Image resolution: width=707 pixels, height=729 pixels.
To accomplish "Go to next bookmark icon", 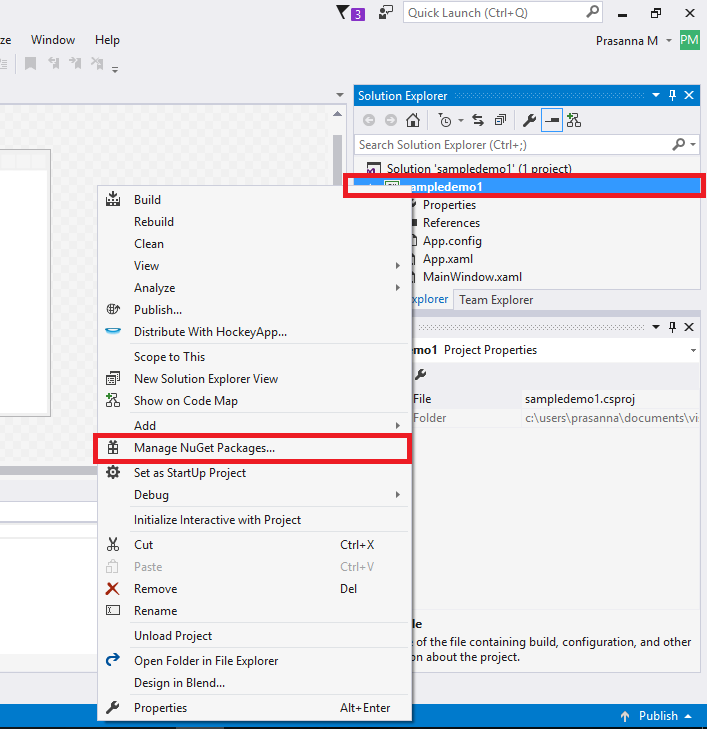I will coord(75,63).
